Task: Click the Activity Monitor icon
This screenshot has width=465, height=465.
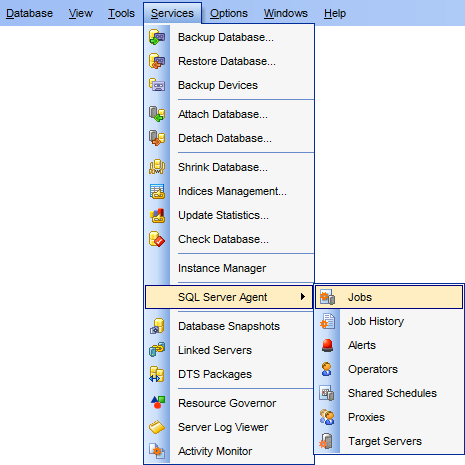Action: pyautogui.click(x=157, y=451)
